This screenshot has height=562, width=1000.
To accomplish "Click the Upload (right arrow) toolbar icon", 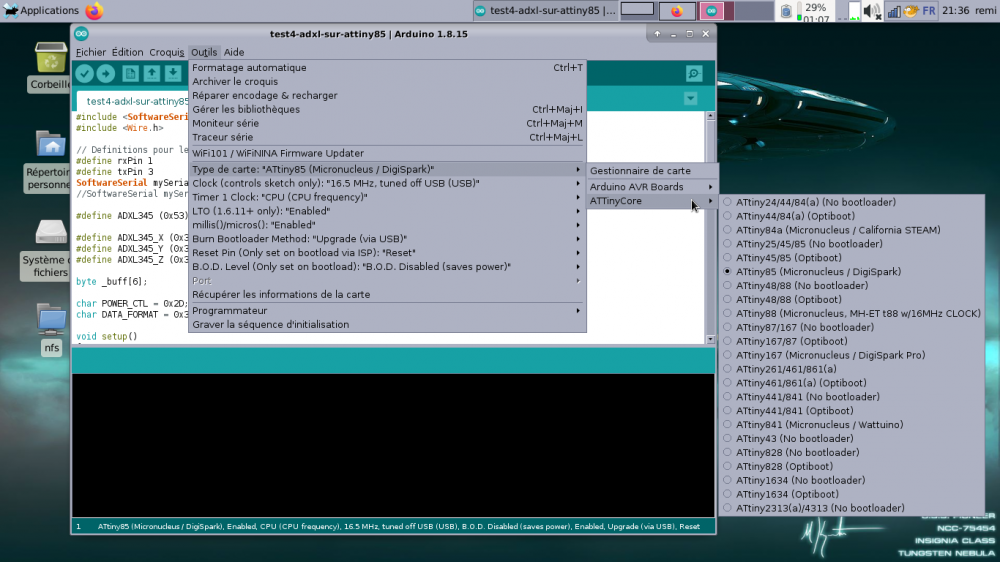I will coord(106,74).
